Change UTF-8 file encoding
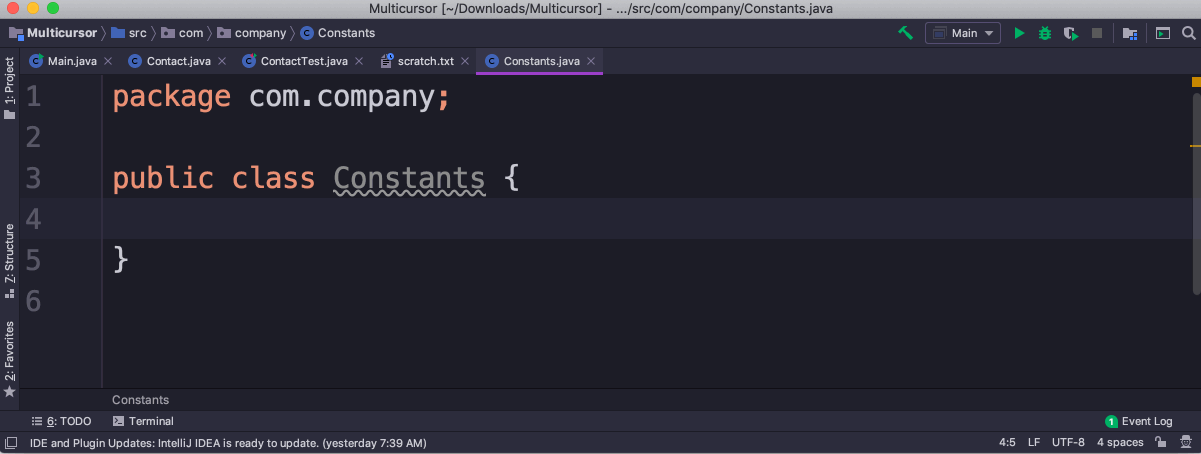This screenshot has height=454, width=1201. point(1068,442)
